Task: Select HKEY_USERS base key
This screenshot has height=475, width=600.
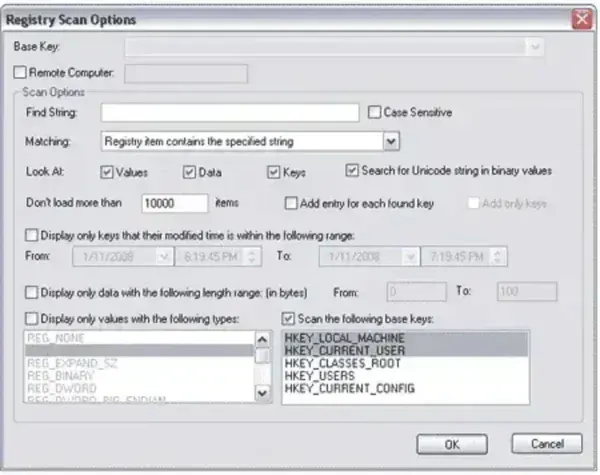Action: pyautogui.click(x=406, y=376)
